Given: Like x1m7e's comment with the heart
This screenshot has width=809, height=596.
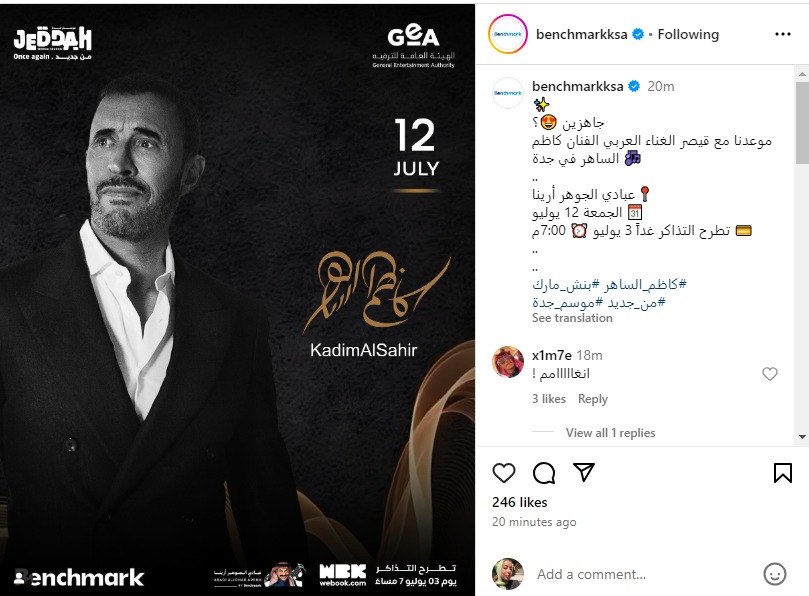Looking at the screenshot, I should tap(770, 374).
